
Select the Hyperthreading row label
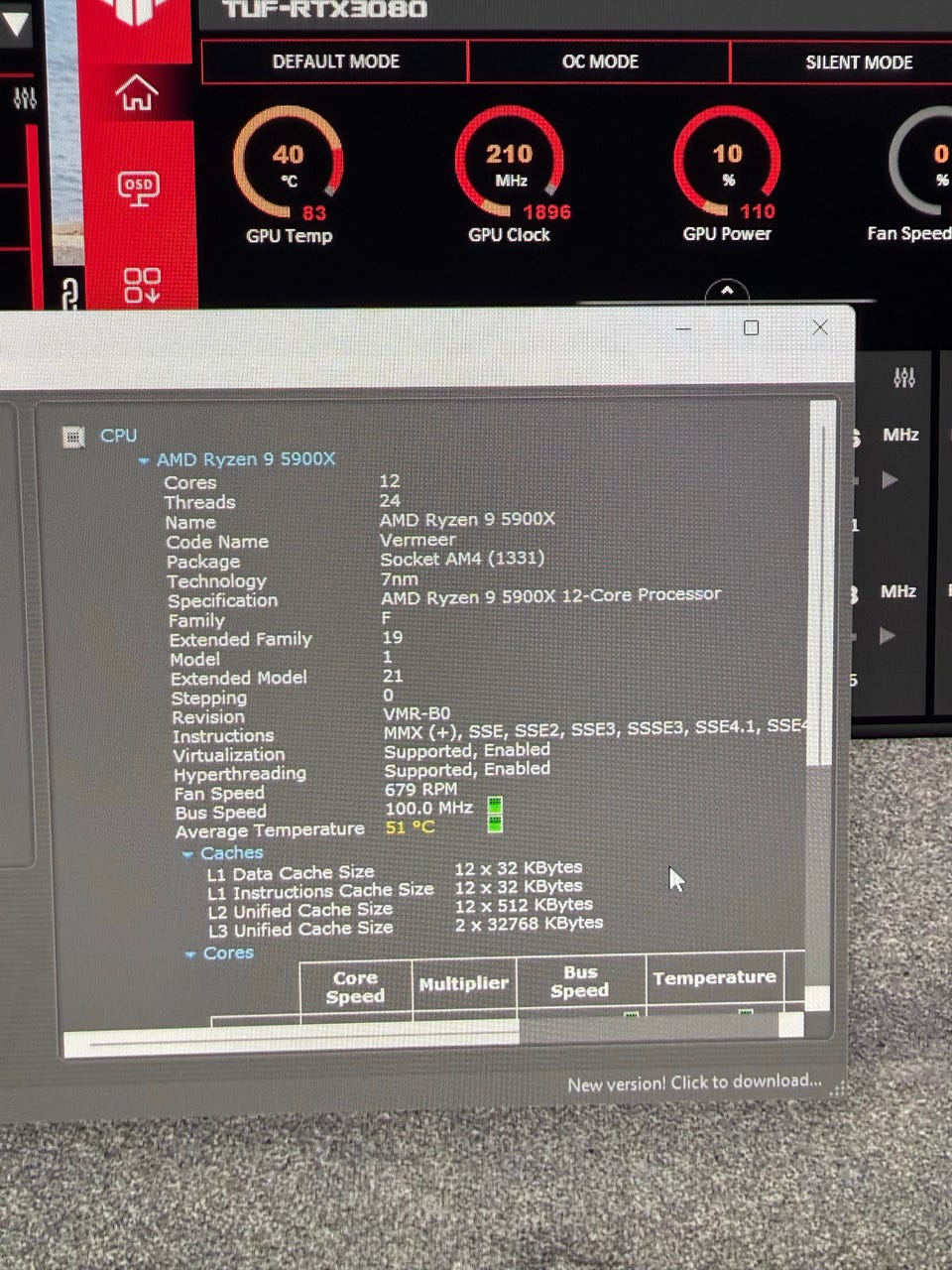coord(239,774)
